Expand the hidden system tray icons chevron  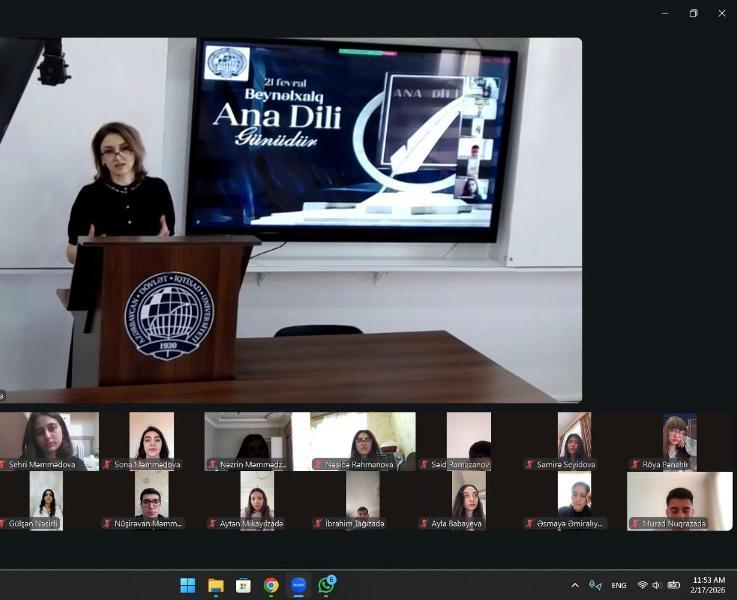[575, 585]
